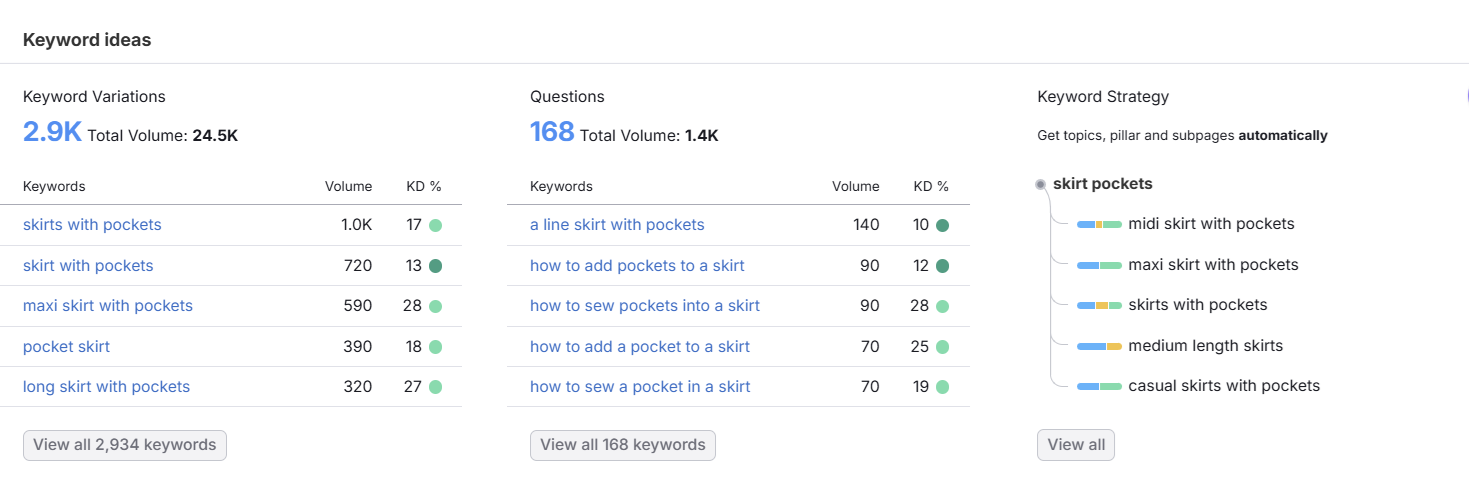Click the 320 volume value
The image size is (1469, 487).
[358, 387]
